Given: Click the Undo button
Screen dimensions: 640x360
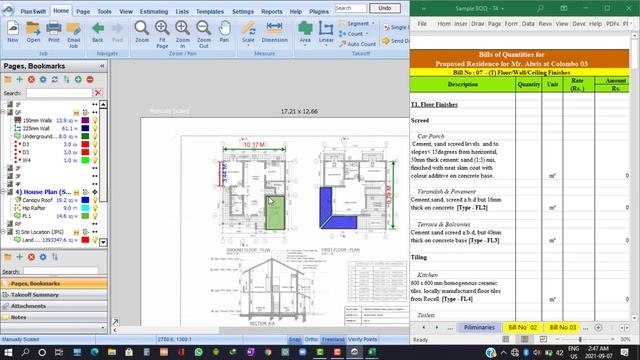Looking at the screenshot, I should pyautogui.click(x=384, y=8).
